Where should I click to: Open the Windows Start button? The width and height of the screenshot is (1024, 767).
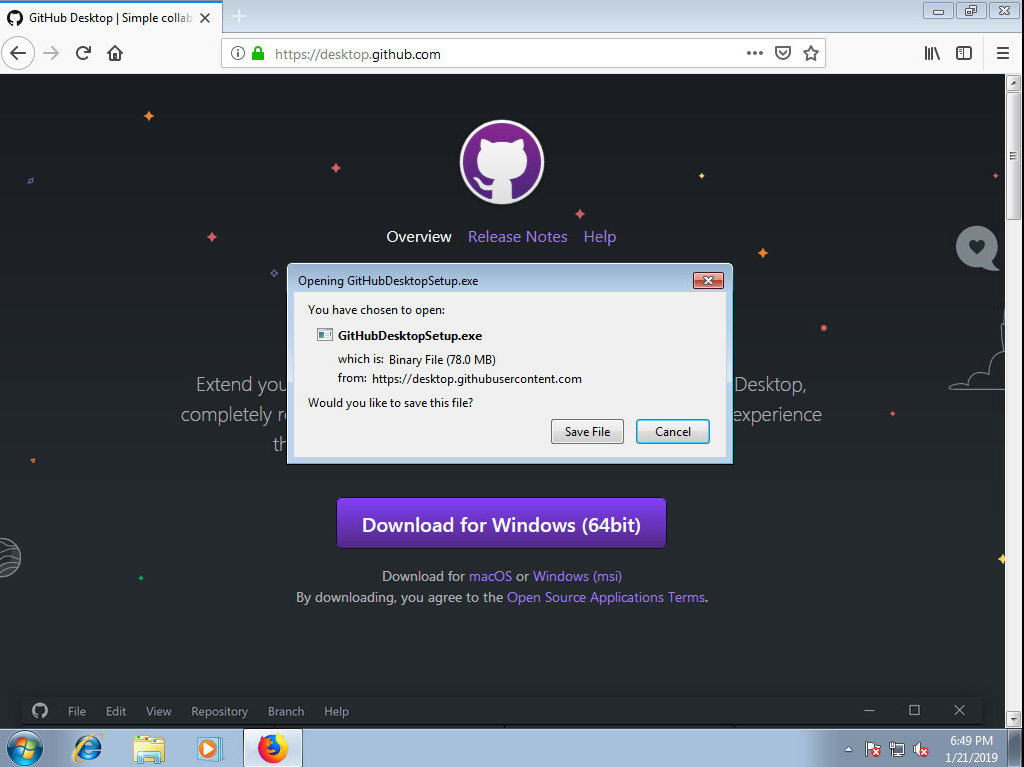coord(25,748)
